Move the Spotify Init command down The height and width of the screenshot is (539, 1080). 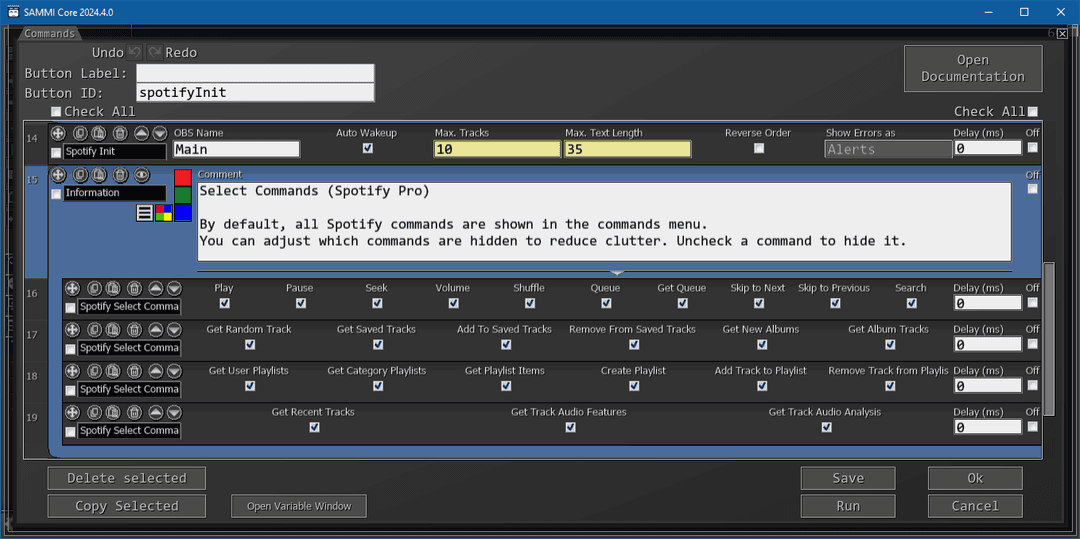tap(160, 133)
